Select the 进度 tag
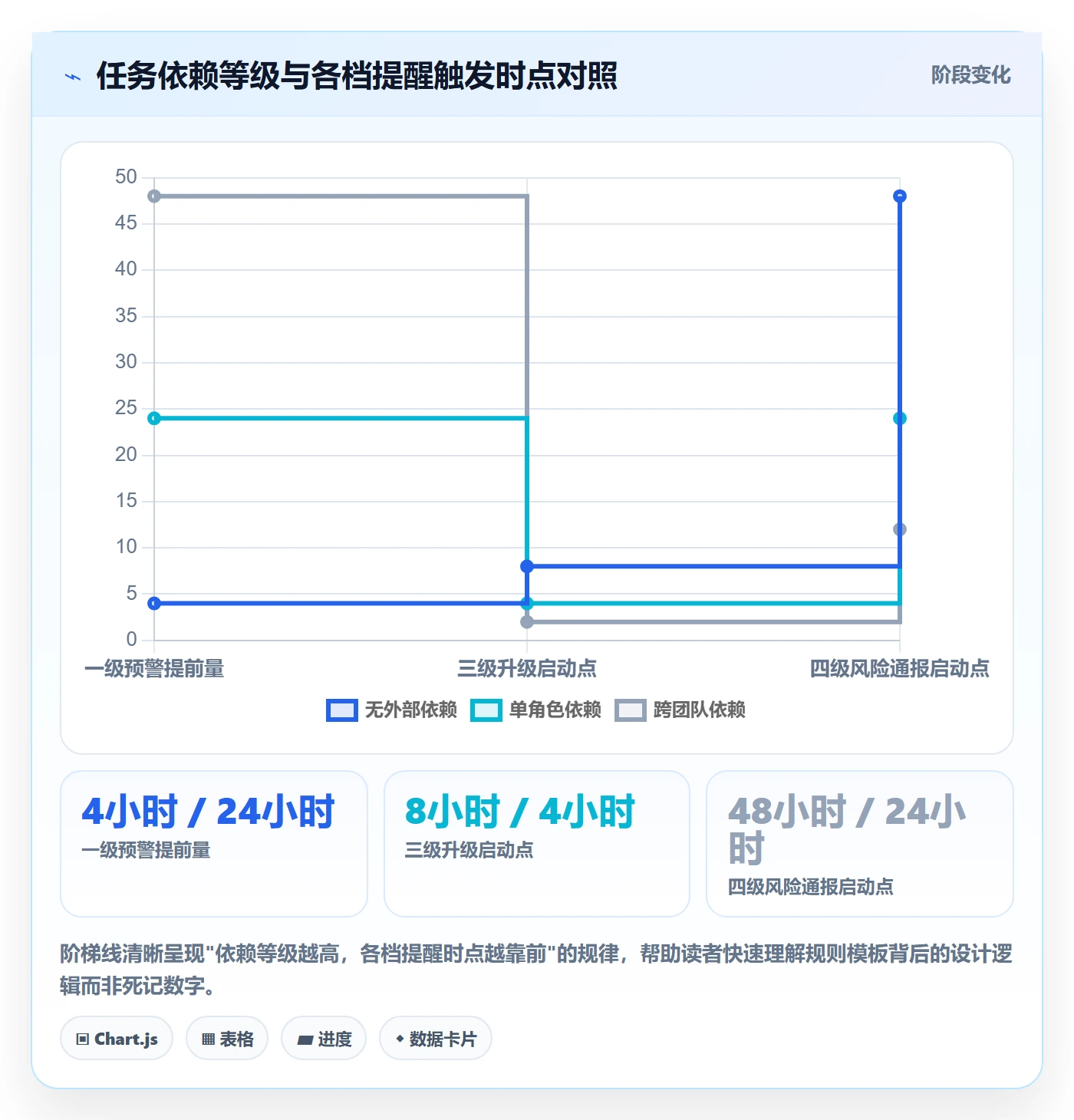The image size is (1074, 1120). [x=324, y=1039]
